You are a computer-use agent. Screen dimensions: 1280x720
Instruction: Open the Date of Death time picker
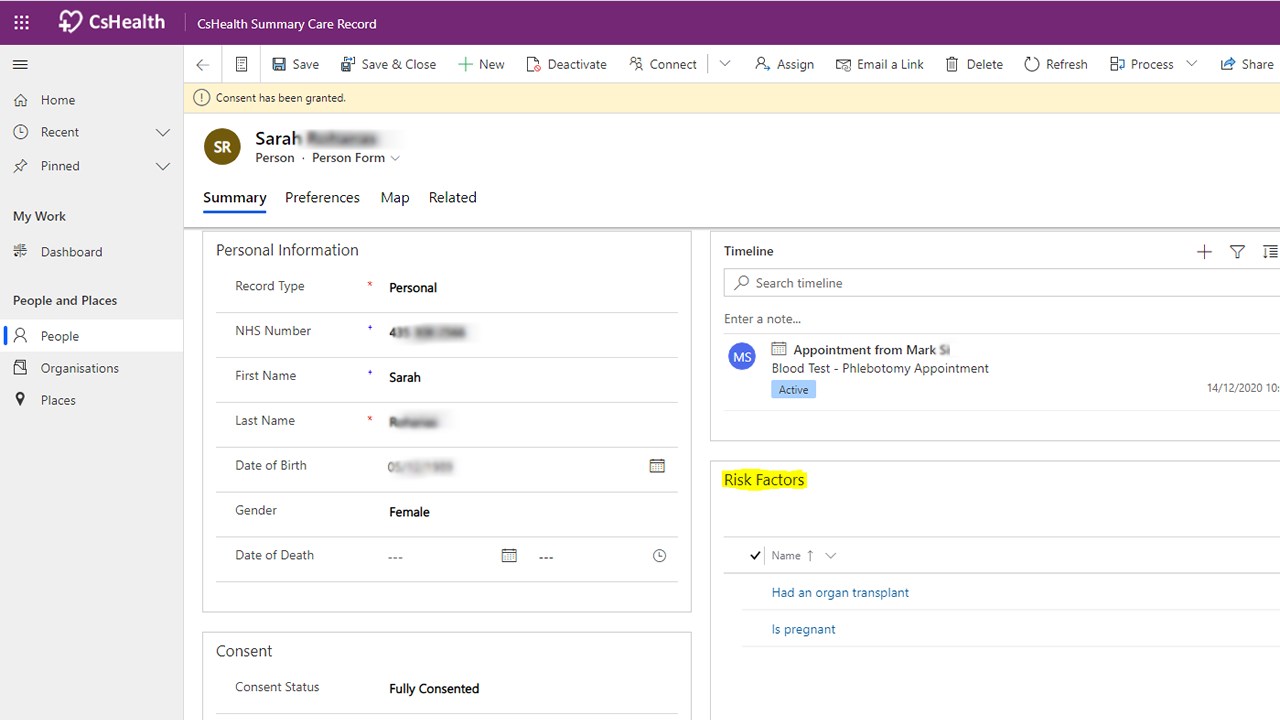[659, 556]
